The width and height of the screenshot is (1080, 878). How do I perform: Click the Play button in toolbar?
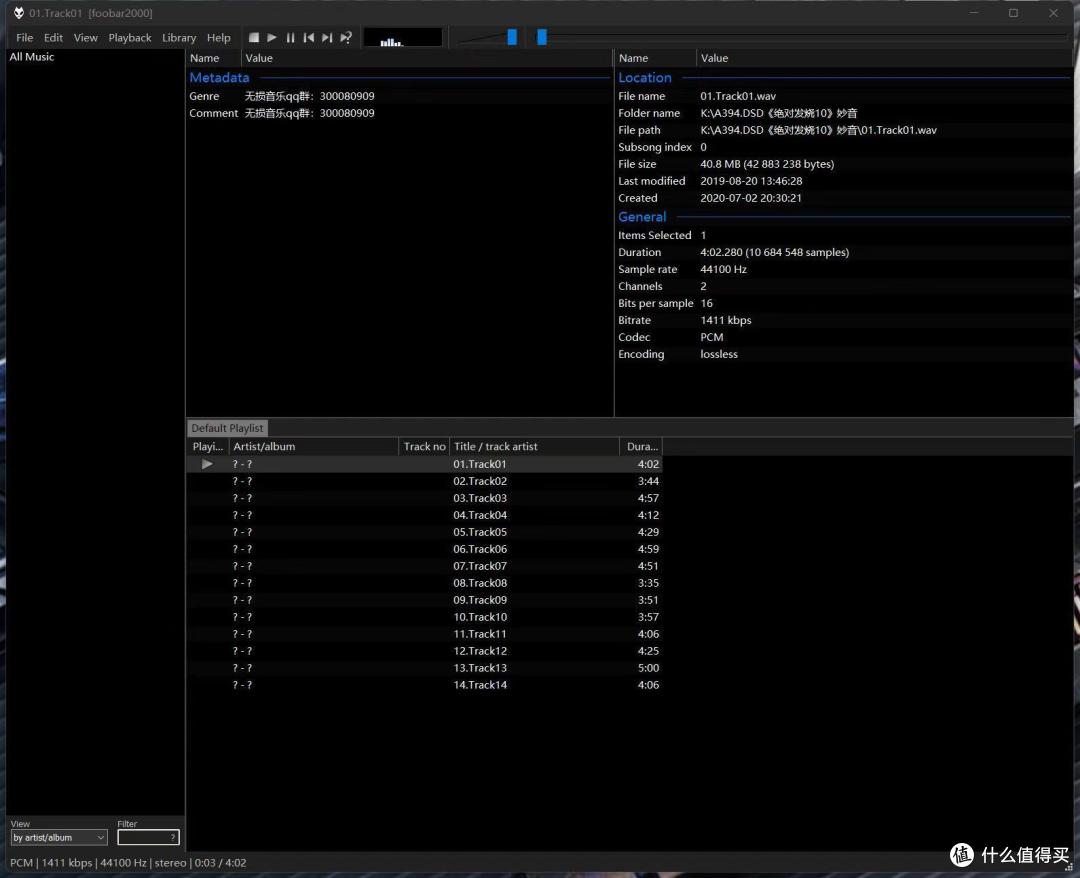click(x=272, y=38)
